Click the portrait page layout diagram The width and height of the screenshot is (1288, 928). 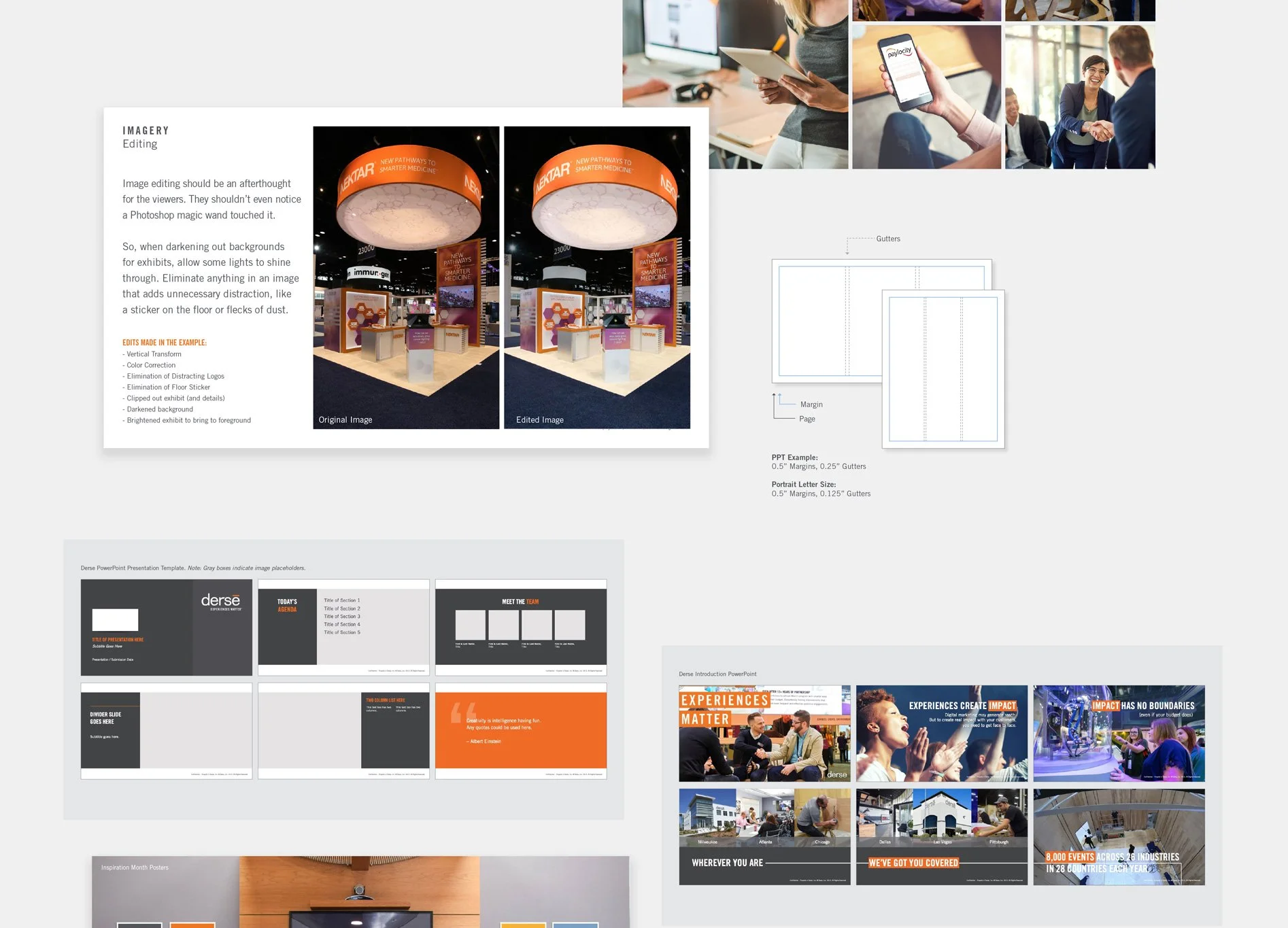pyautogui.click(x=943, y=369)
